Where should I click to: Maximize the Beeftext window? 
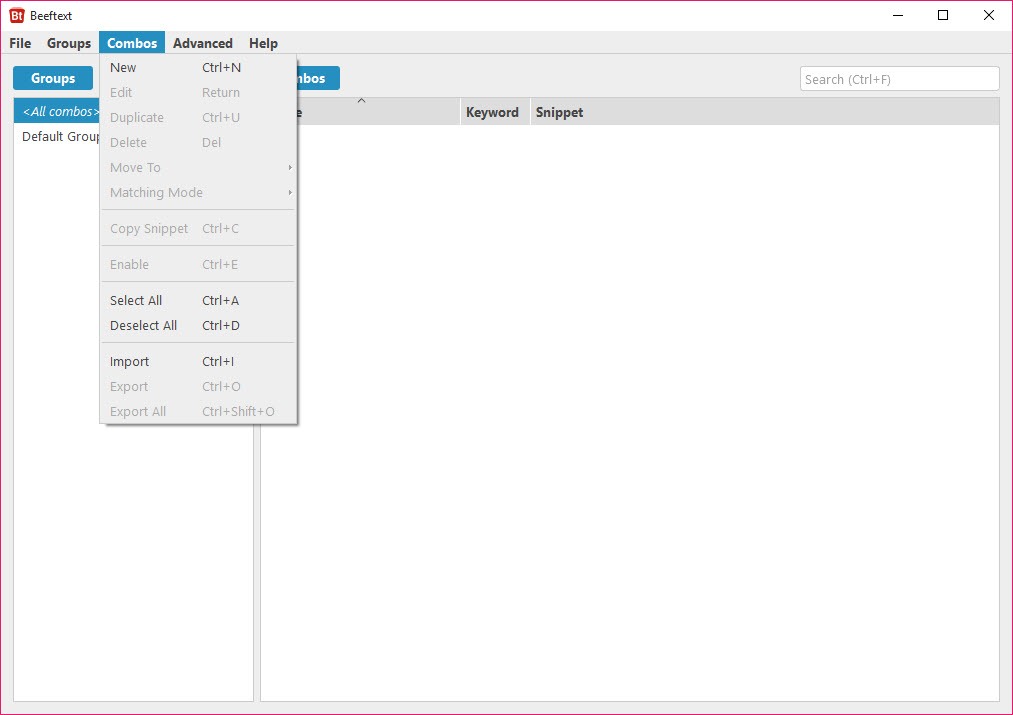coord(943,16)
